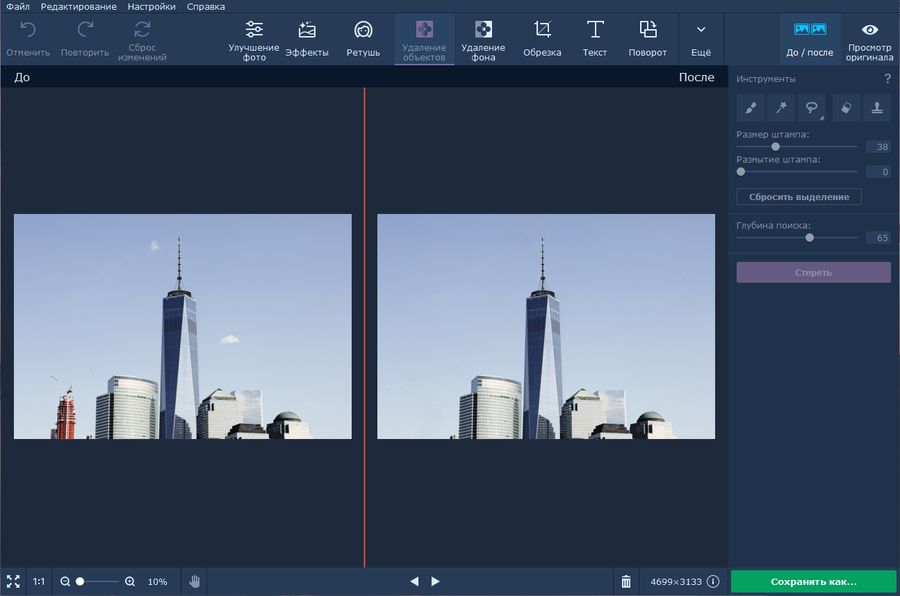Toggle Просмотр оригинала eye view

870,39
